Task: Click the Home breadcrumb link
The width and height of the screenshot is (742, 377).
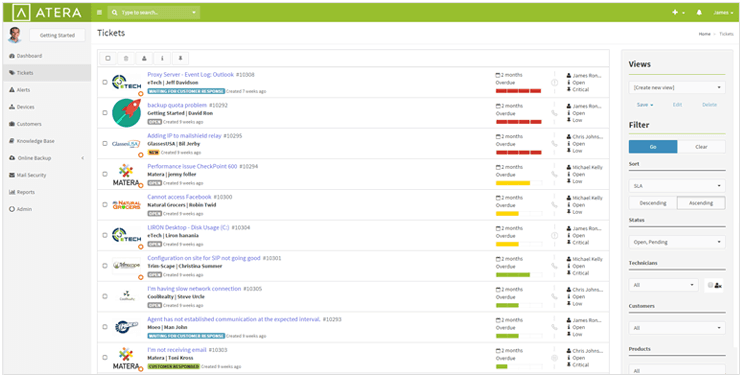Action: point(705,34)
